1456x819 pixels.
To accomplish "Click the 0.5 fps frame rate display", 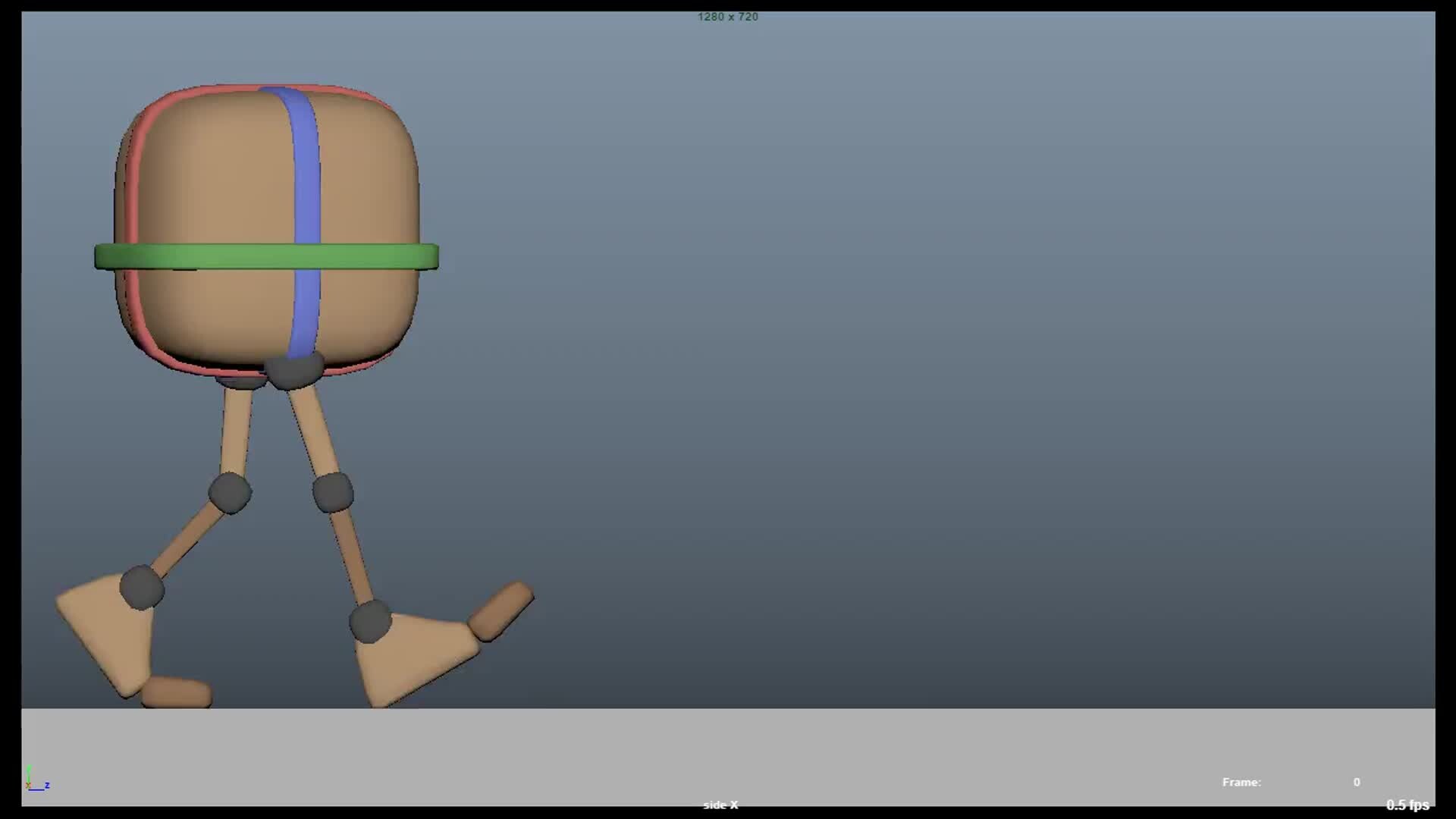I will (x=1407, y=805).
